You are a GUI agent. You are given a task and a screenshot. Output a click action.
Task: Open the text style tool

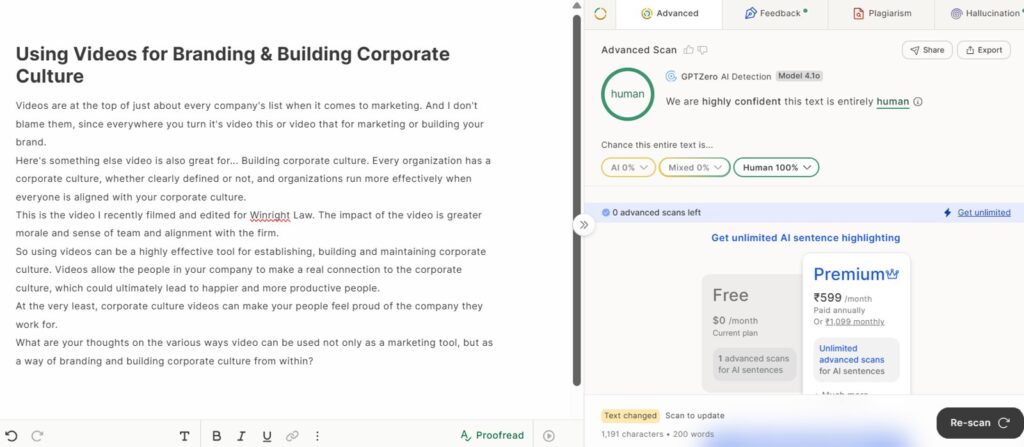pos(185,436)
